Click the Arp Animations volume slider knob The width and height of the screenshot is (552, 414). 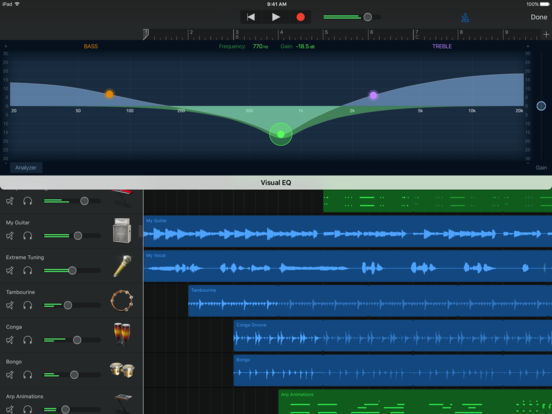tap(65, 409)
